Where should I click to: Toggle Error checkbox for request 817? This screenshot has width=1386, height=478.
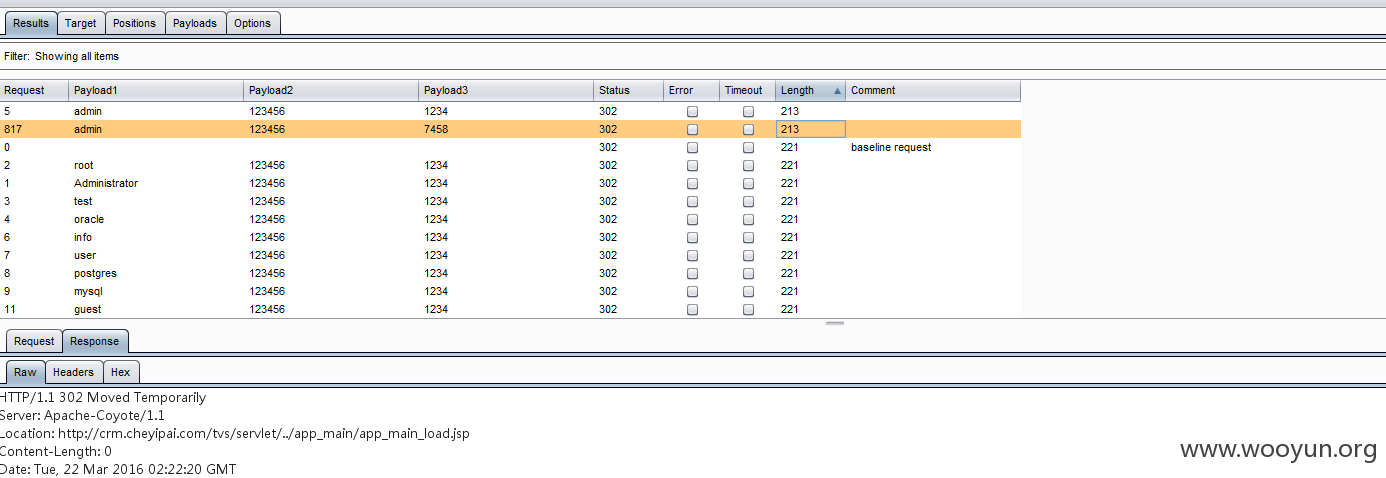692,130
